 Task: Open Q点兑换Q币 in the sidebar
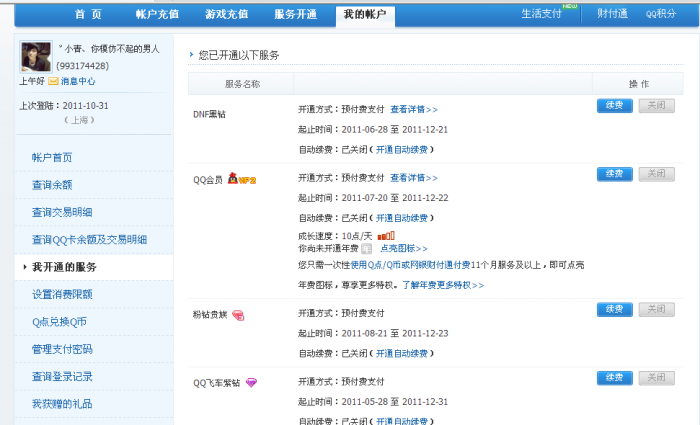59,322
